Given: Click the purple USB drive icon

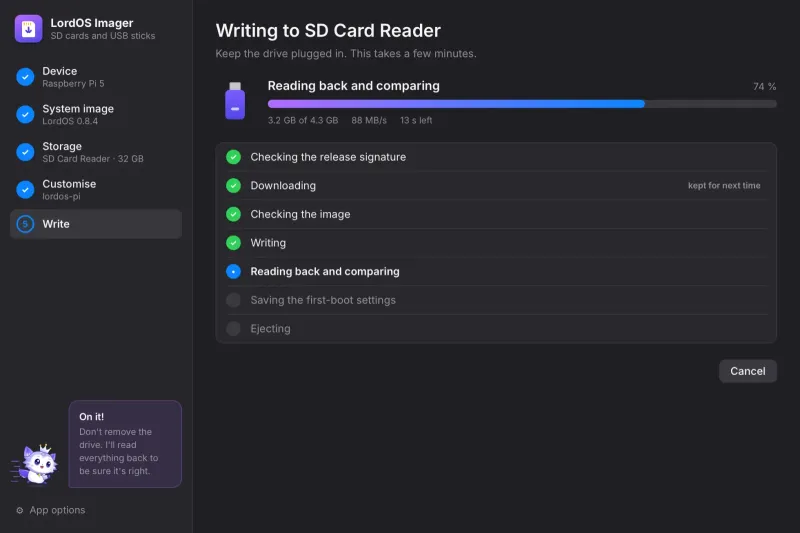Looking at the screenshot, I should coord(235,101).
